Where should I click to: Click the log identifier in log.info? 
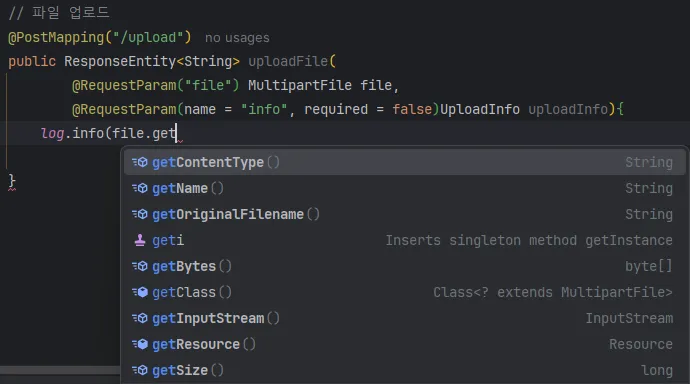pos(52,133)
